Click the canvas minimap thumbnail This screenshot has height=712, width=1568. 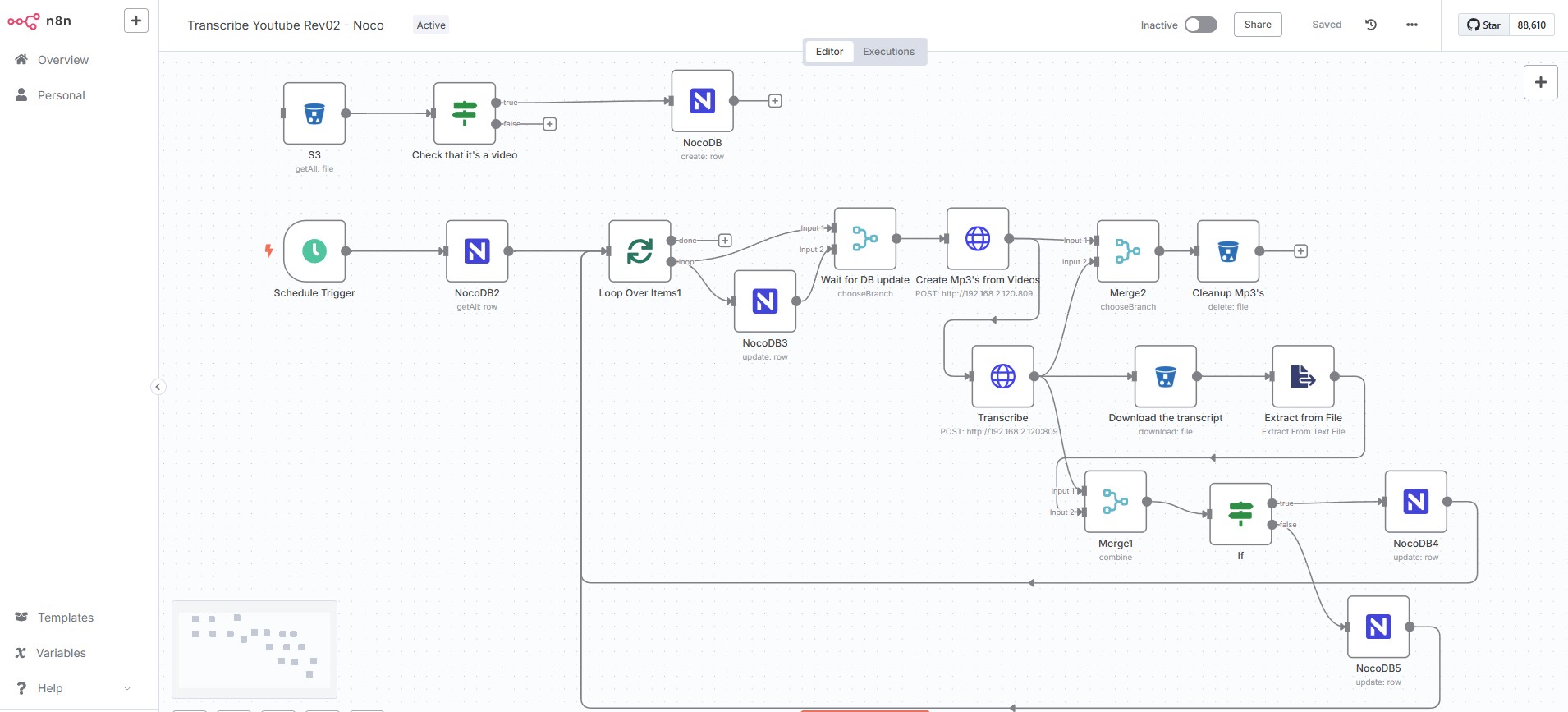(x=254, y=649)
